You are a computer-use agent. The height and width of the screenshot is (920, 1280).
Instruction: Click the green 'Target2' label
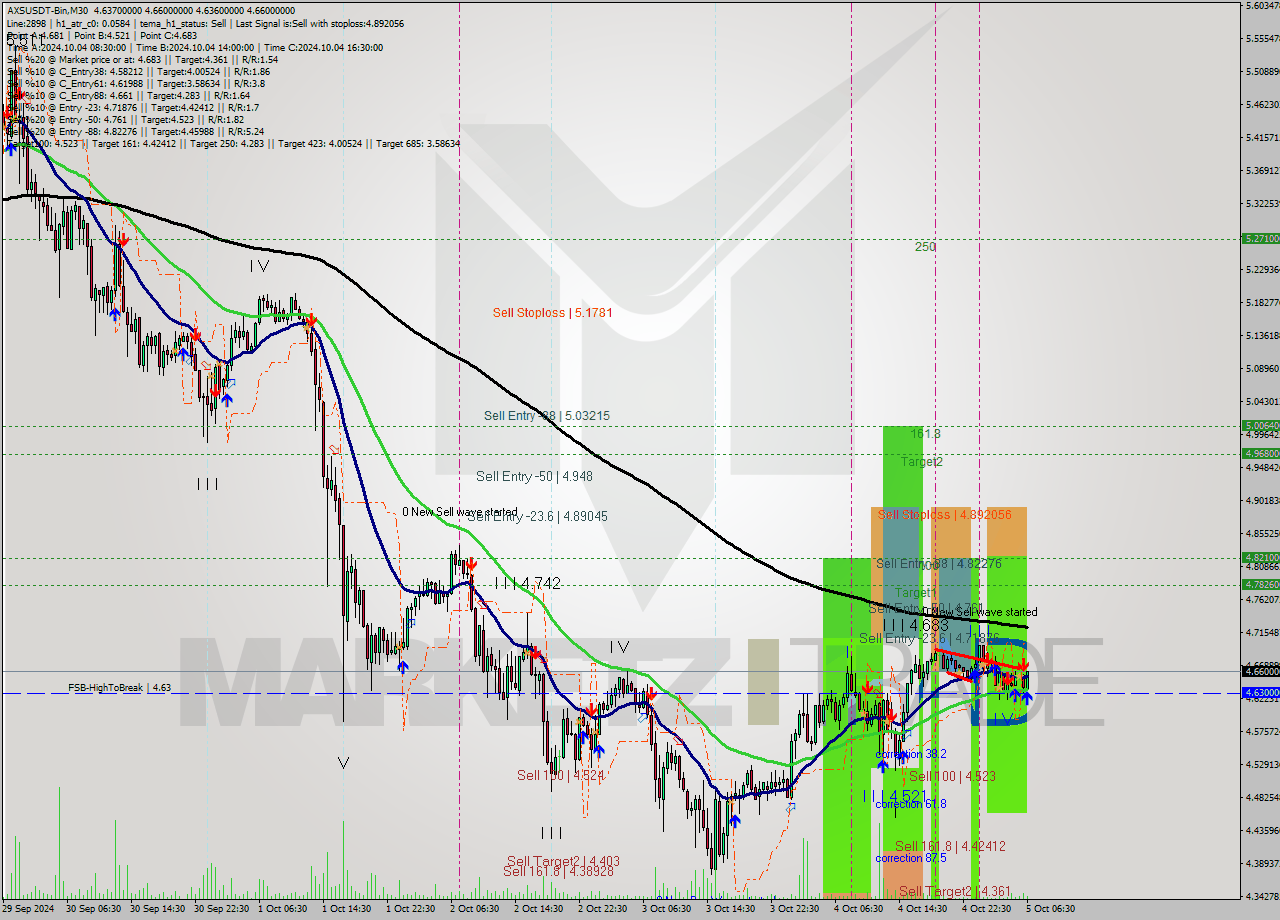pyautogui.click(x=921, y=462)
